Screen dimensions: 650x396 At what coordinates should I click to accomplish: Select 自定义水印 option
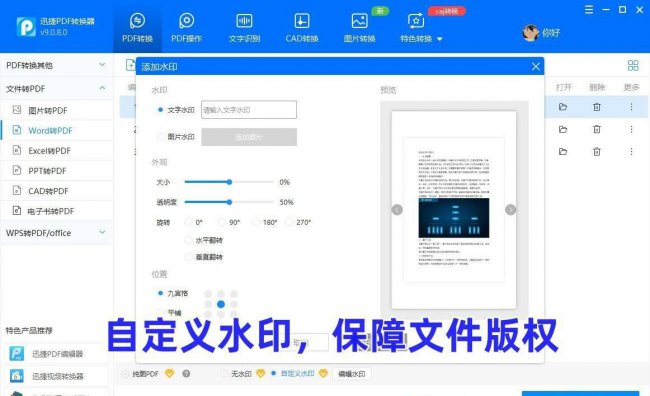coord(273,373)
